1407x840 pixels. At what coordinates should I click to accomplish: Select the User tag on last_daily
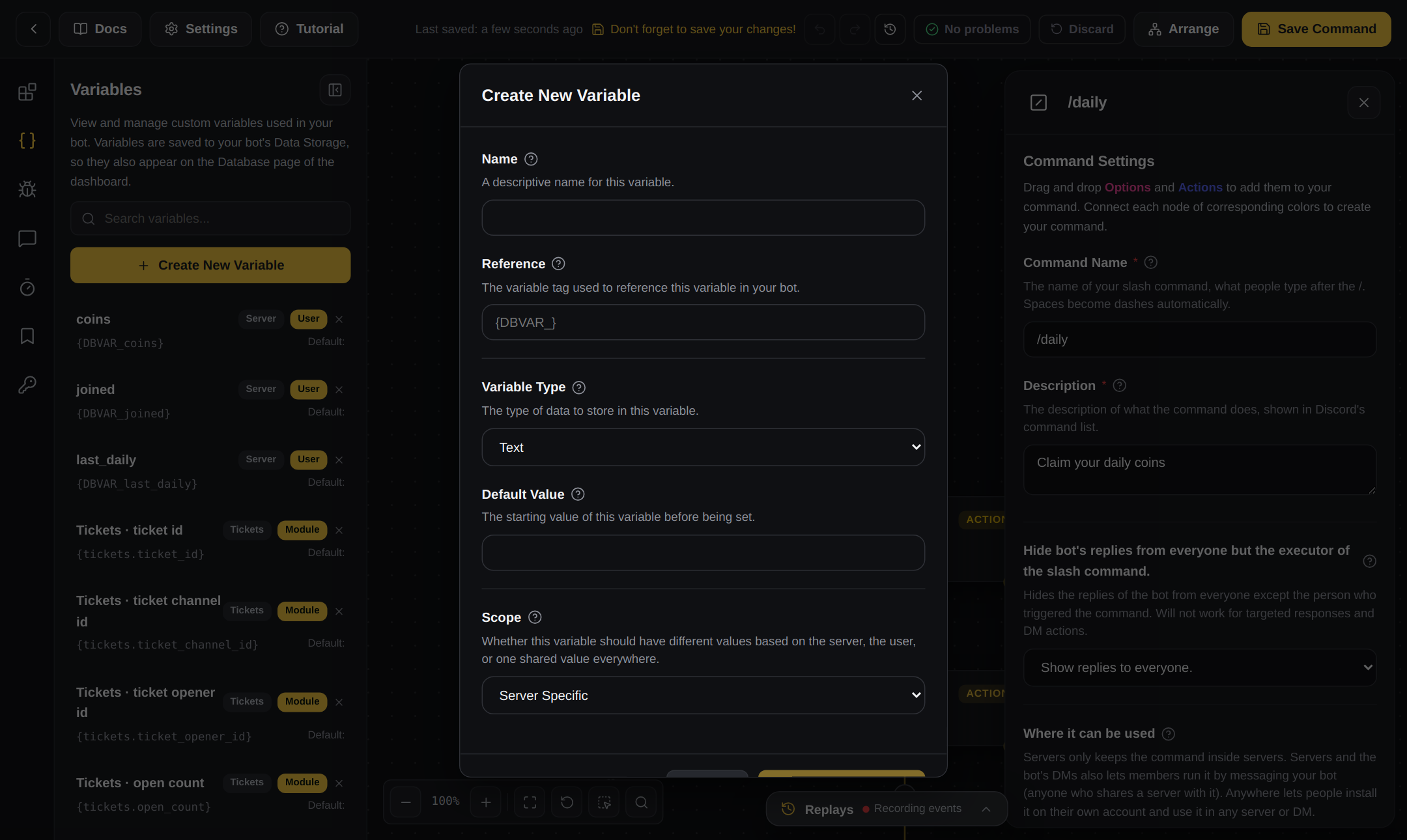[x=309, y=460]
